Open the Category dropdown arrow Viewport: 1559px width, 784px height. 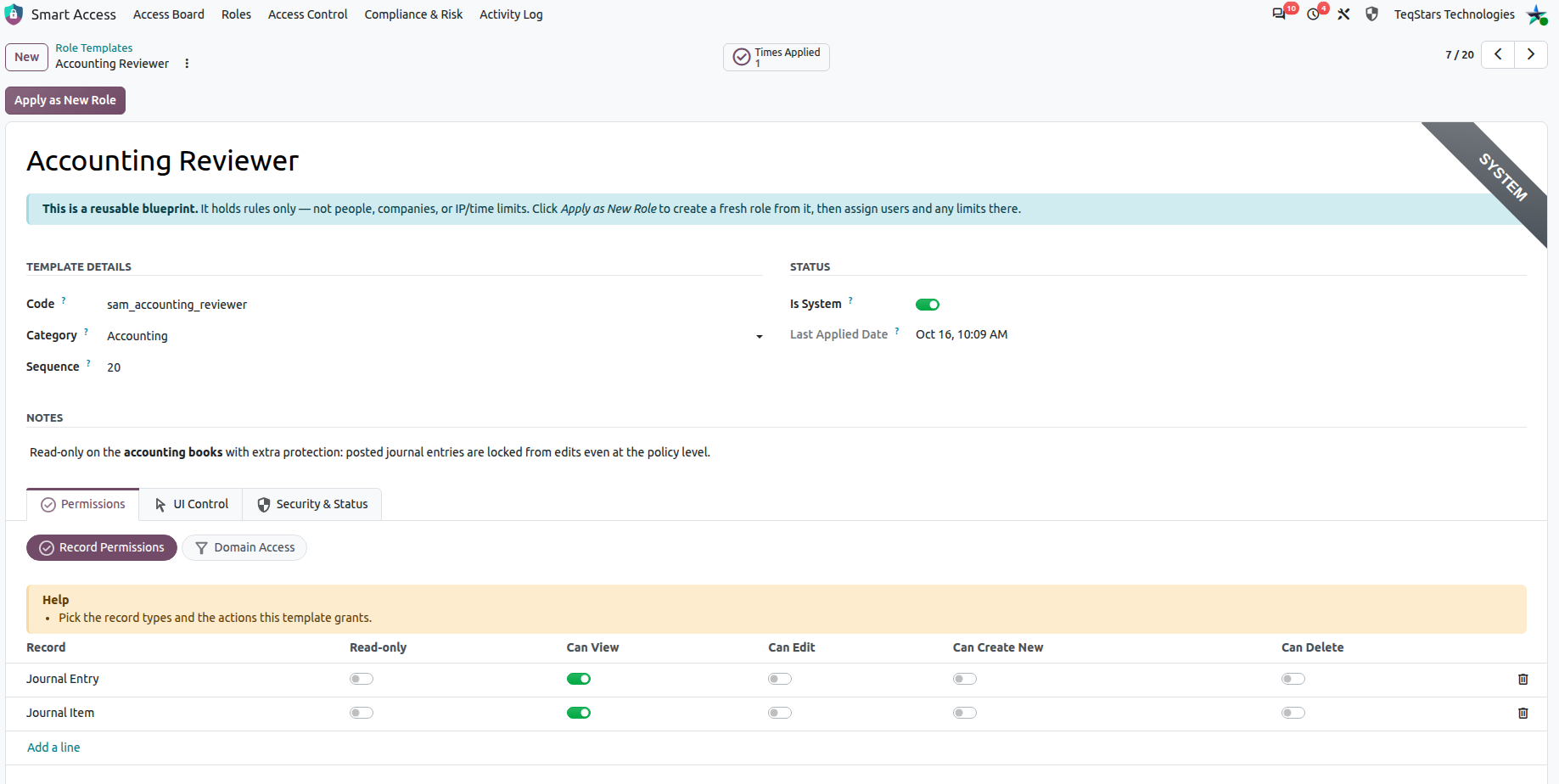[x=759, y=337]
